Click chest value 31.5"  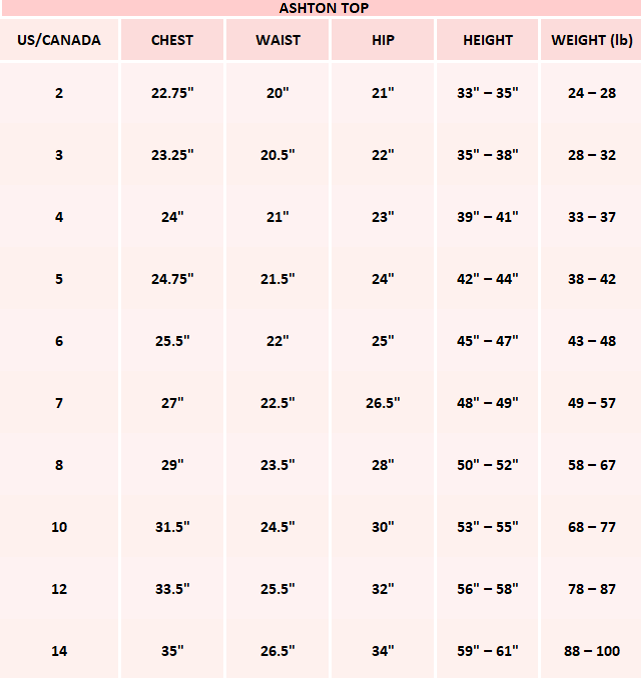tap(172, 527)
